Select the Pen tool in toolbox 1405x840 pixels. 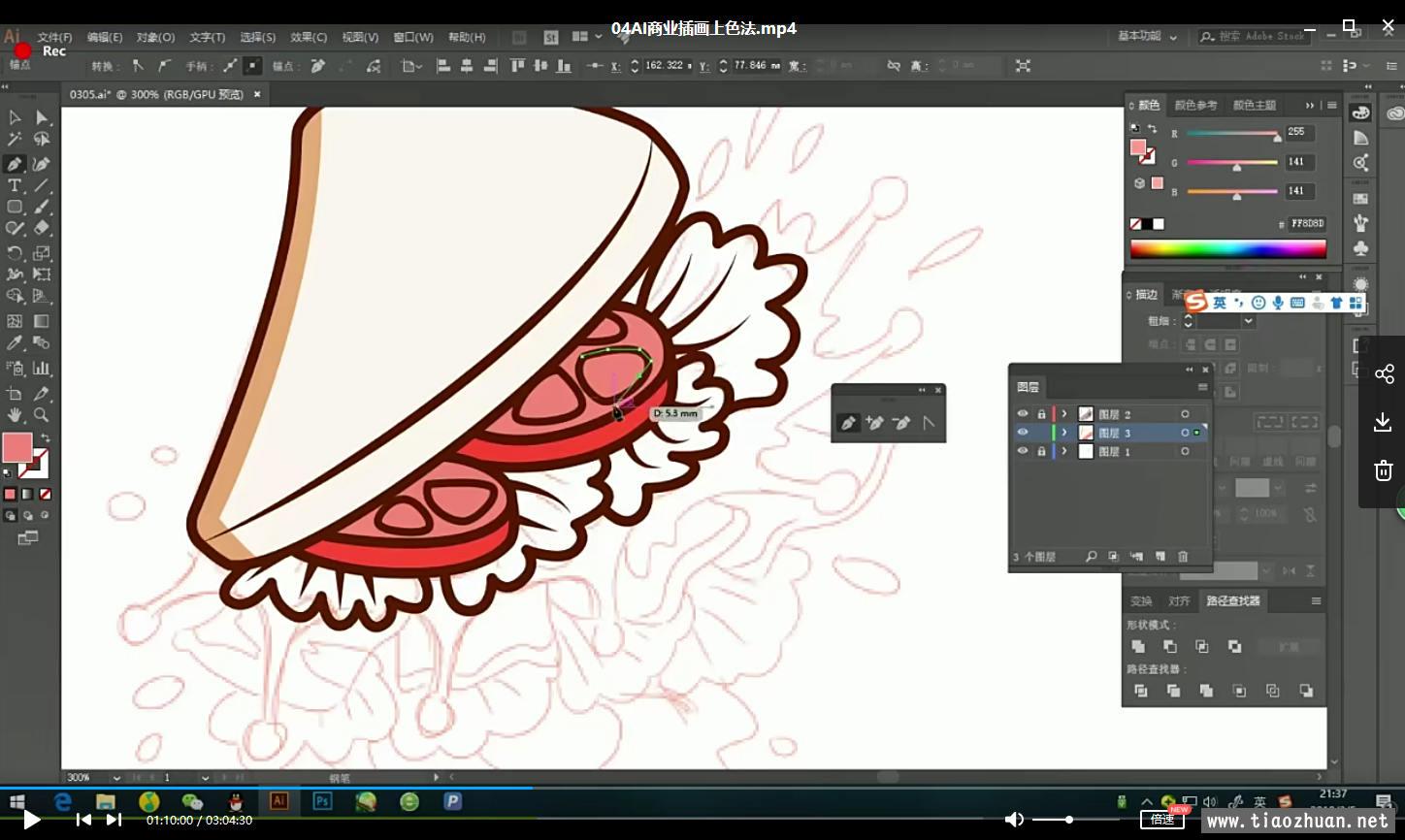16,164
